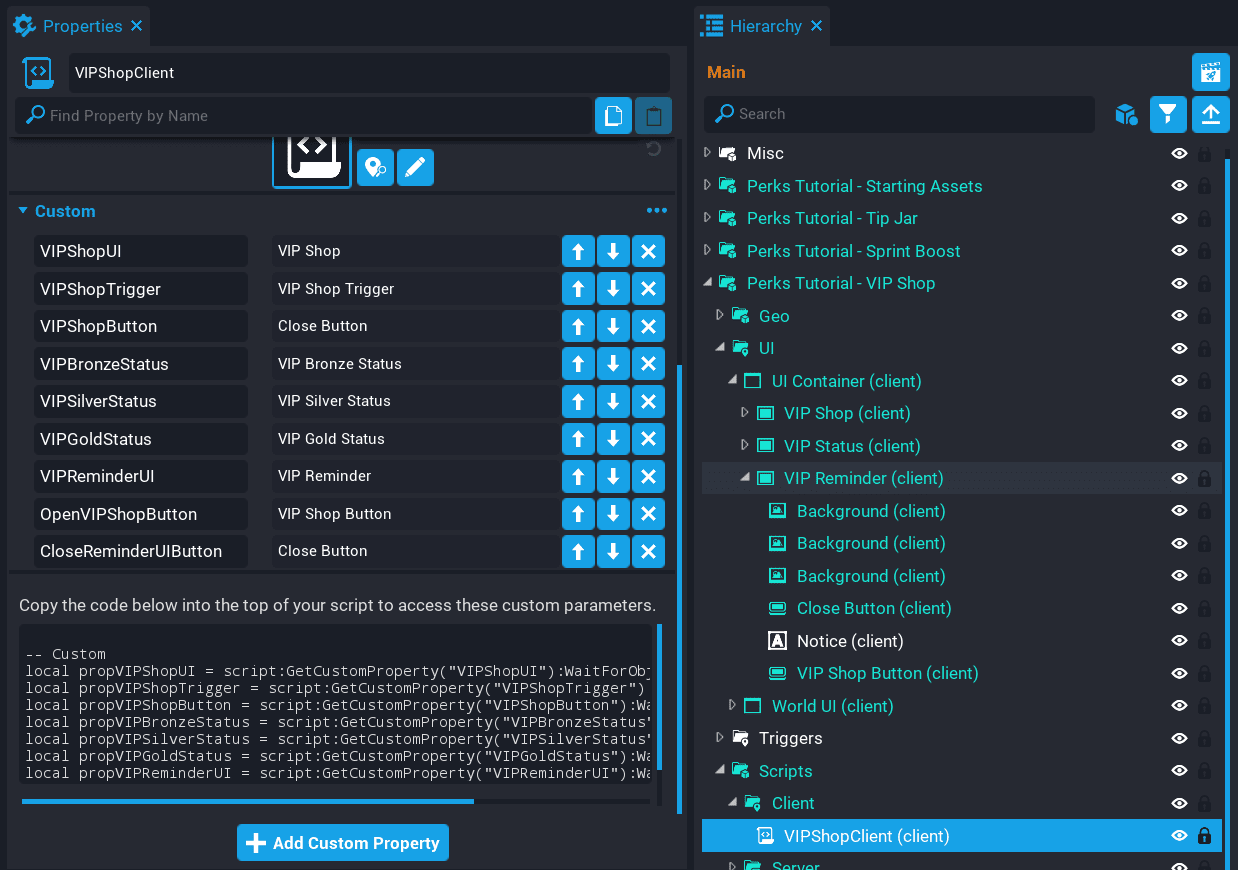Click the find-in-hierarchy icon beside the pencil

coord(375,167)
